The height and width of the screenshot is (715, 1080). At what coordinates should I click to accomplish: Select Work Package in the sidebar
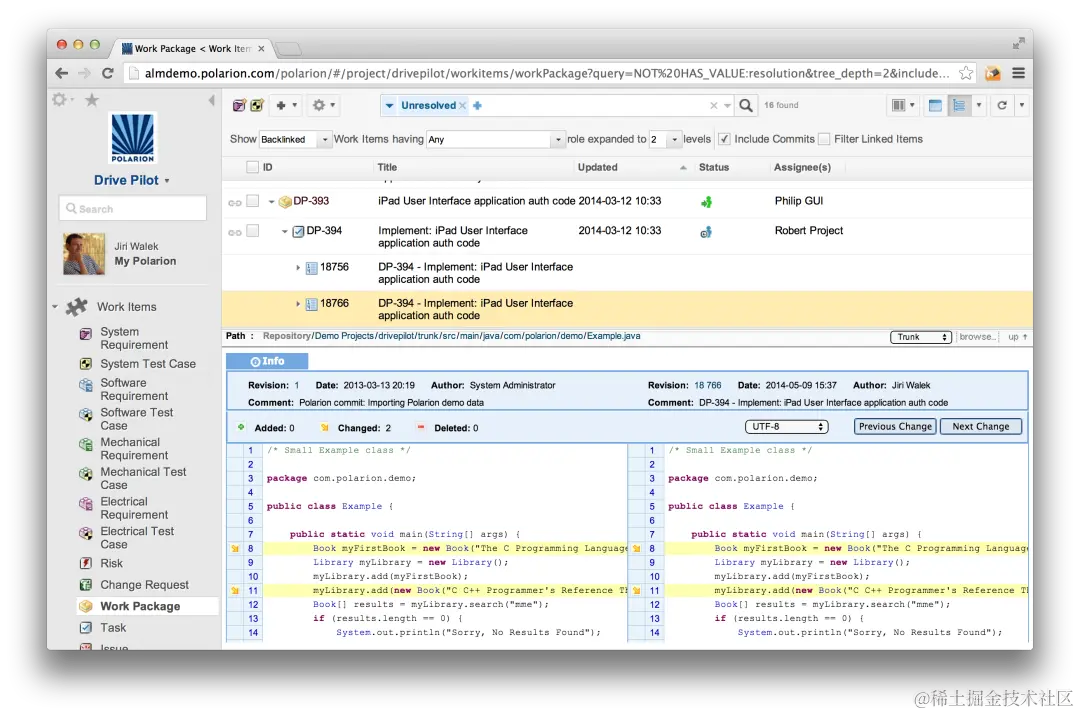click(140, 606)
